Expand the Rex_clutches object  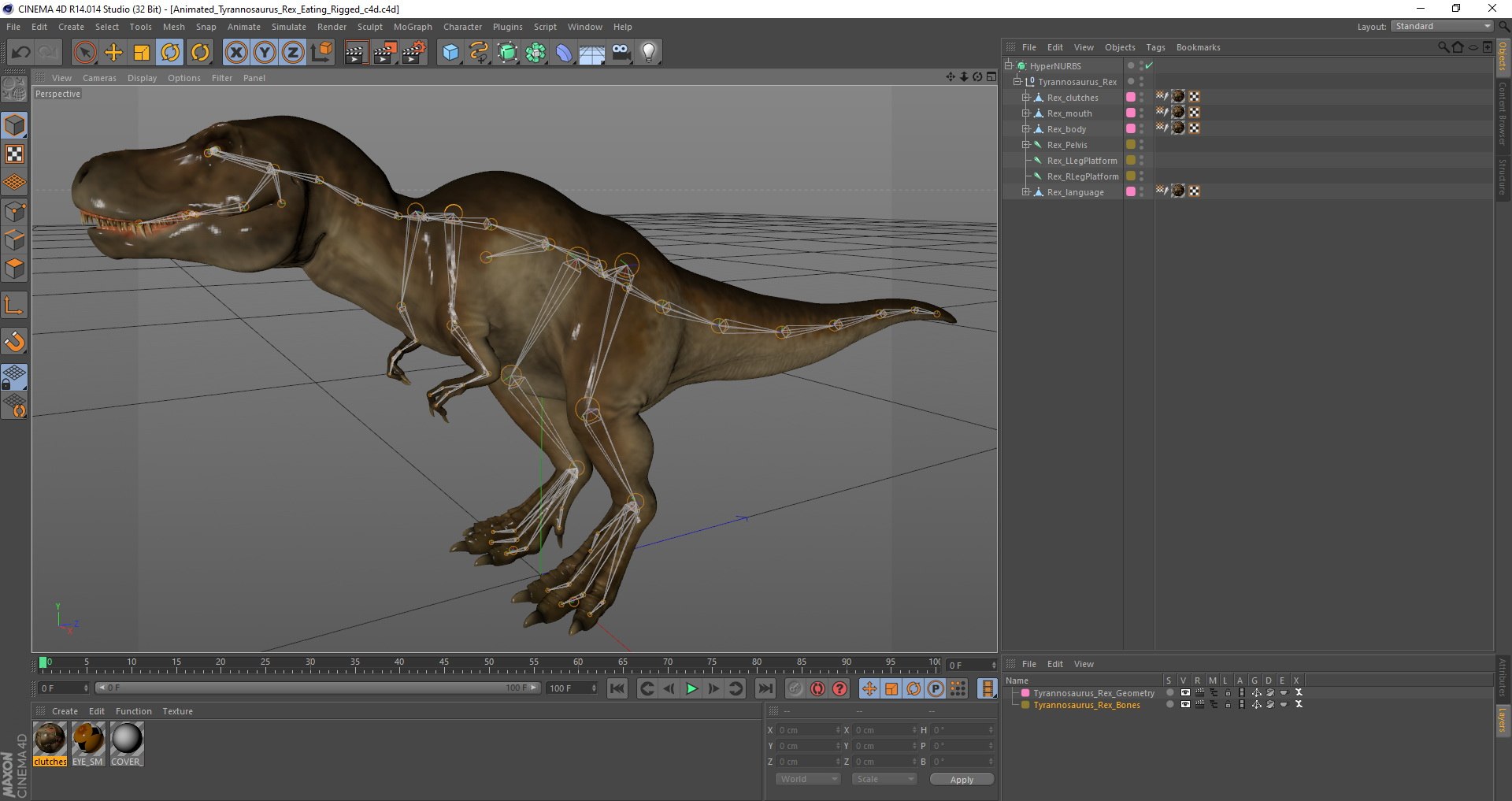coord(1025,98)
